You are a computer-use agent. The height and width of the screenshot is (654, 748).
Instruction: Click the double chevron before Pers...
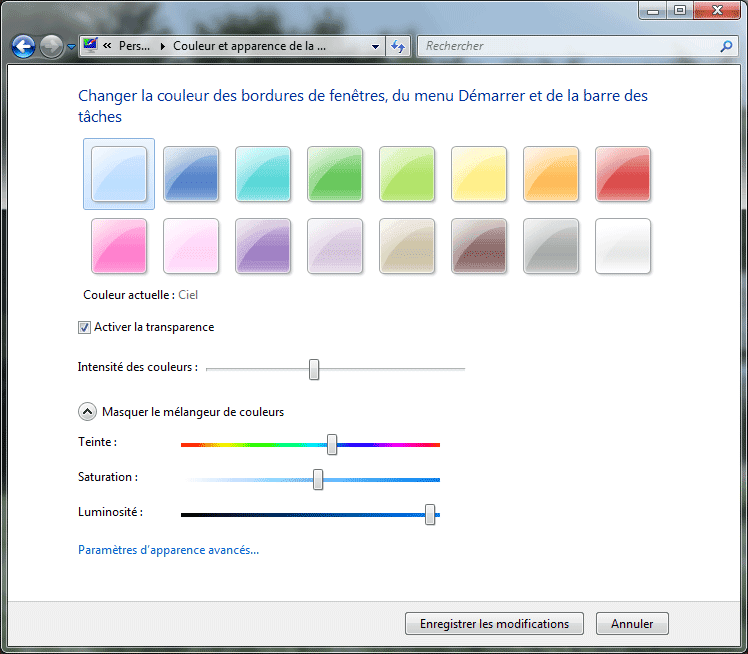coord(107,45)
